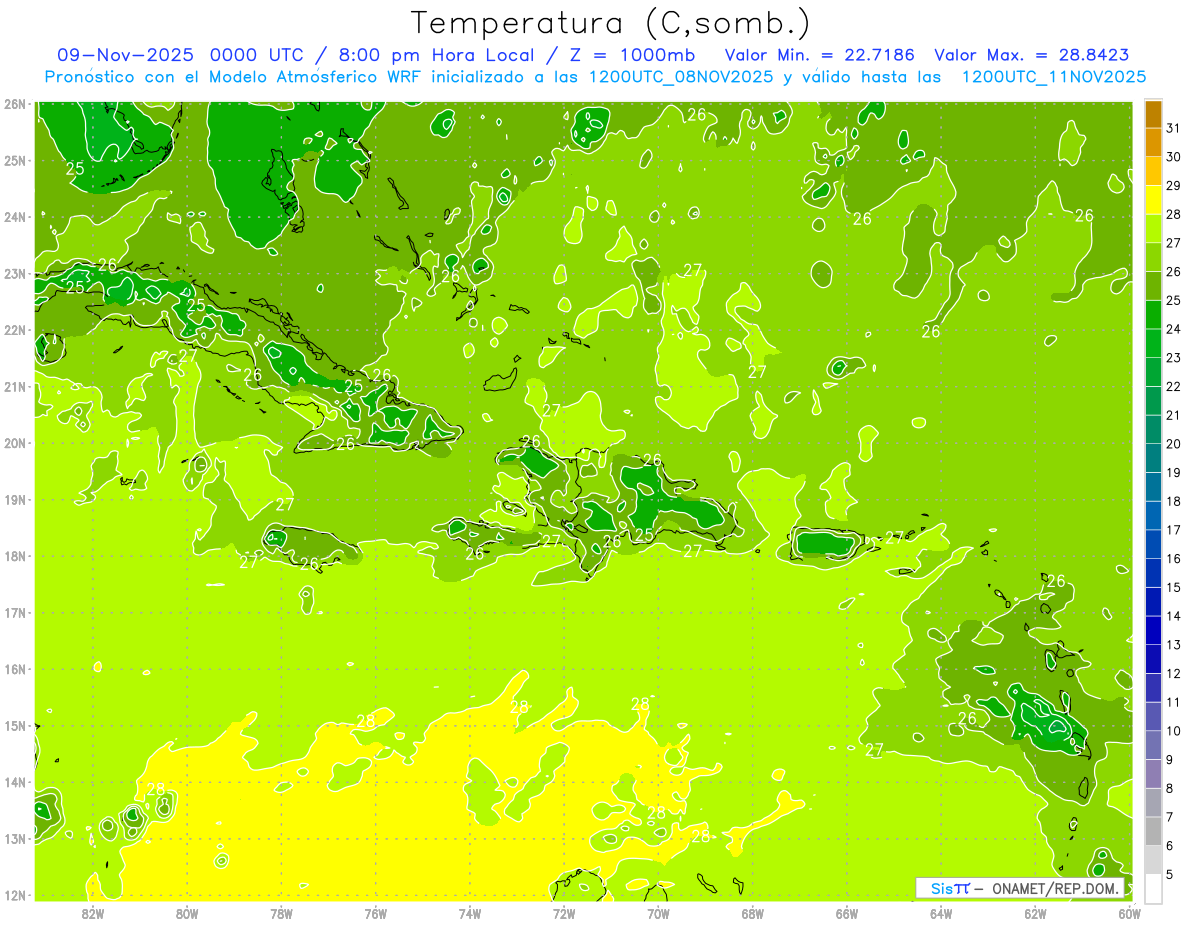This screenshot has height=927, width=1200.
Task: Click the '18N' latitude axis label
Action: pyautogui.click(x=14, y=556)
